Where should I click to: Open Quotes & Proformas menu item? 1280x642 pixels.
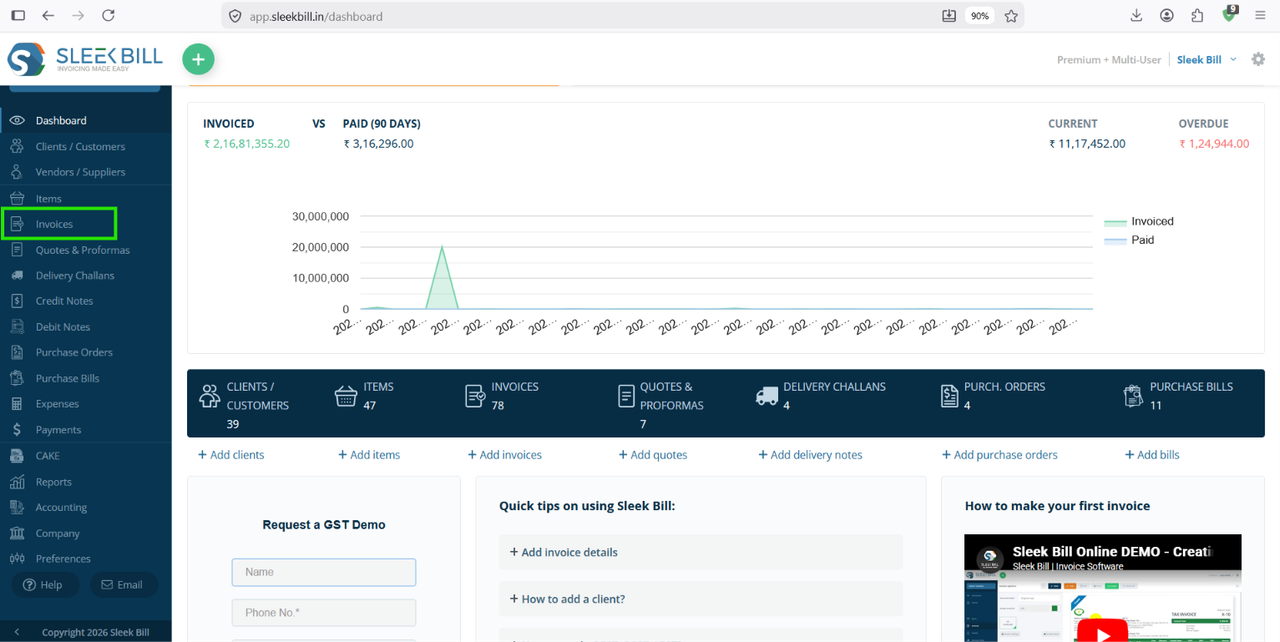tap(83, 250)
